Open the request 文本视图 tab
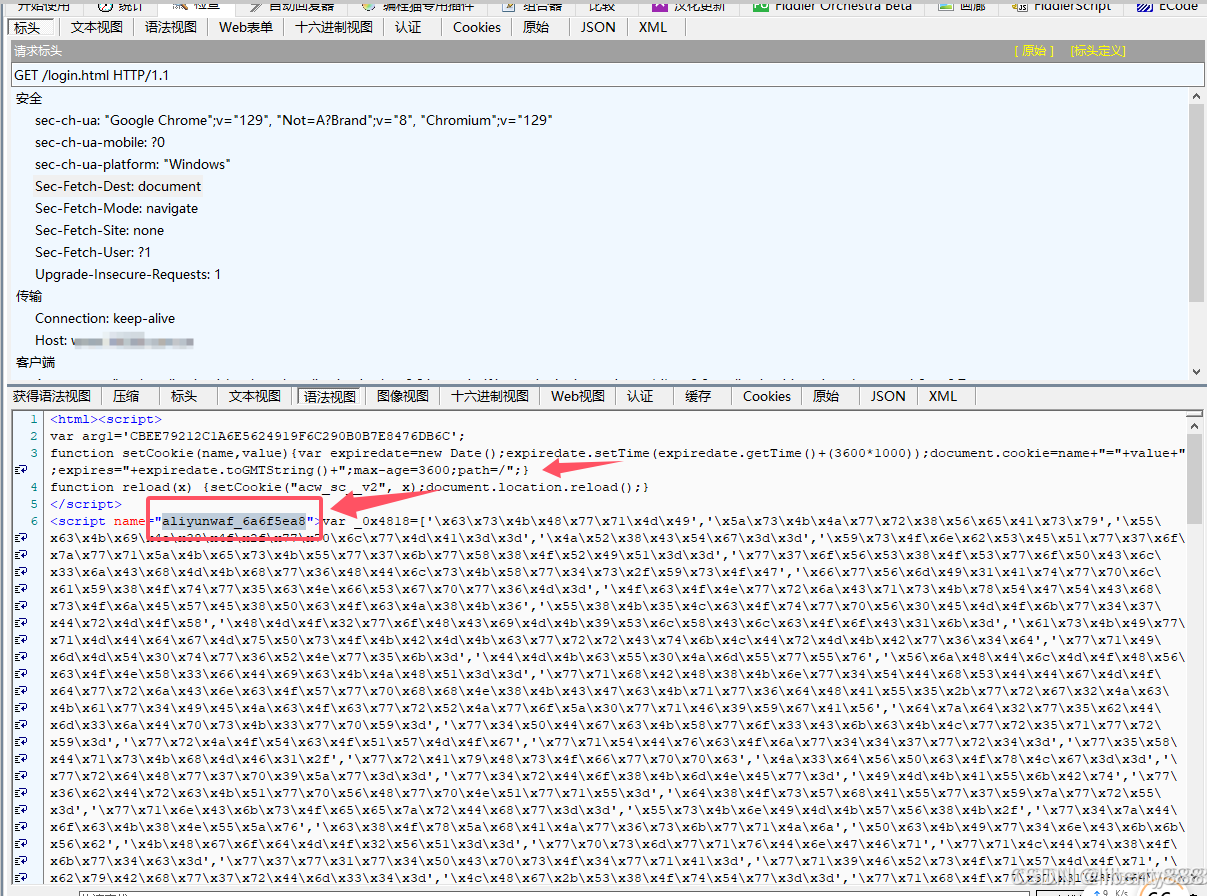Screen dimensions: 1207x896 tap(97, 27)
